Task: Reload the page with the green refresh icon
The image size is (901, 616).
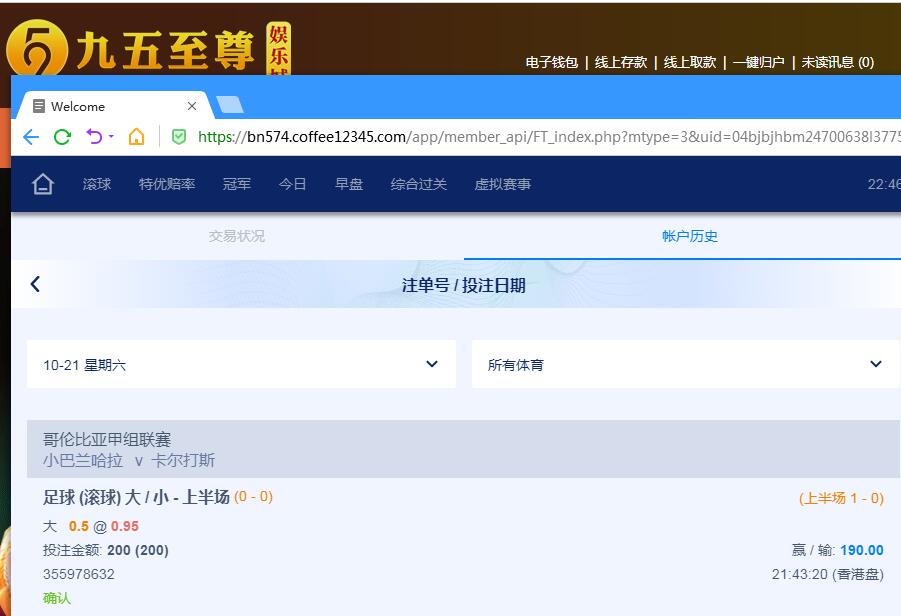Action: point(62,137)
